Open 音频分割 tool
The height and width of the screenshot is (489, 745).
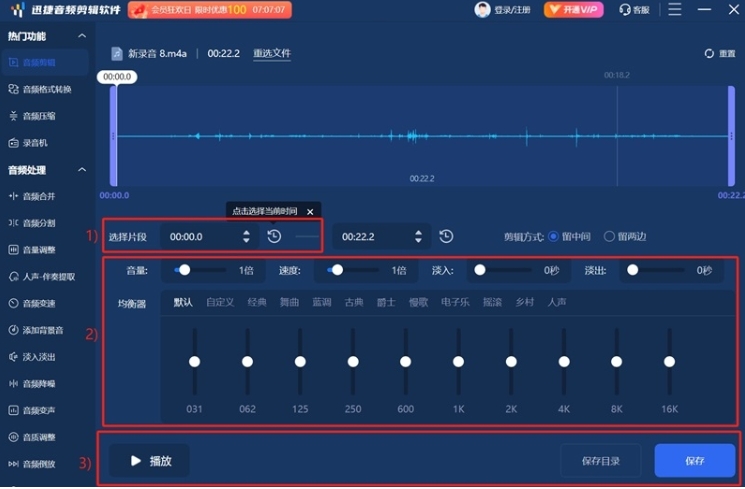coord(32,223)
